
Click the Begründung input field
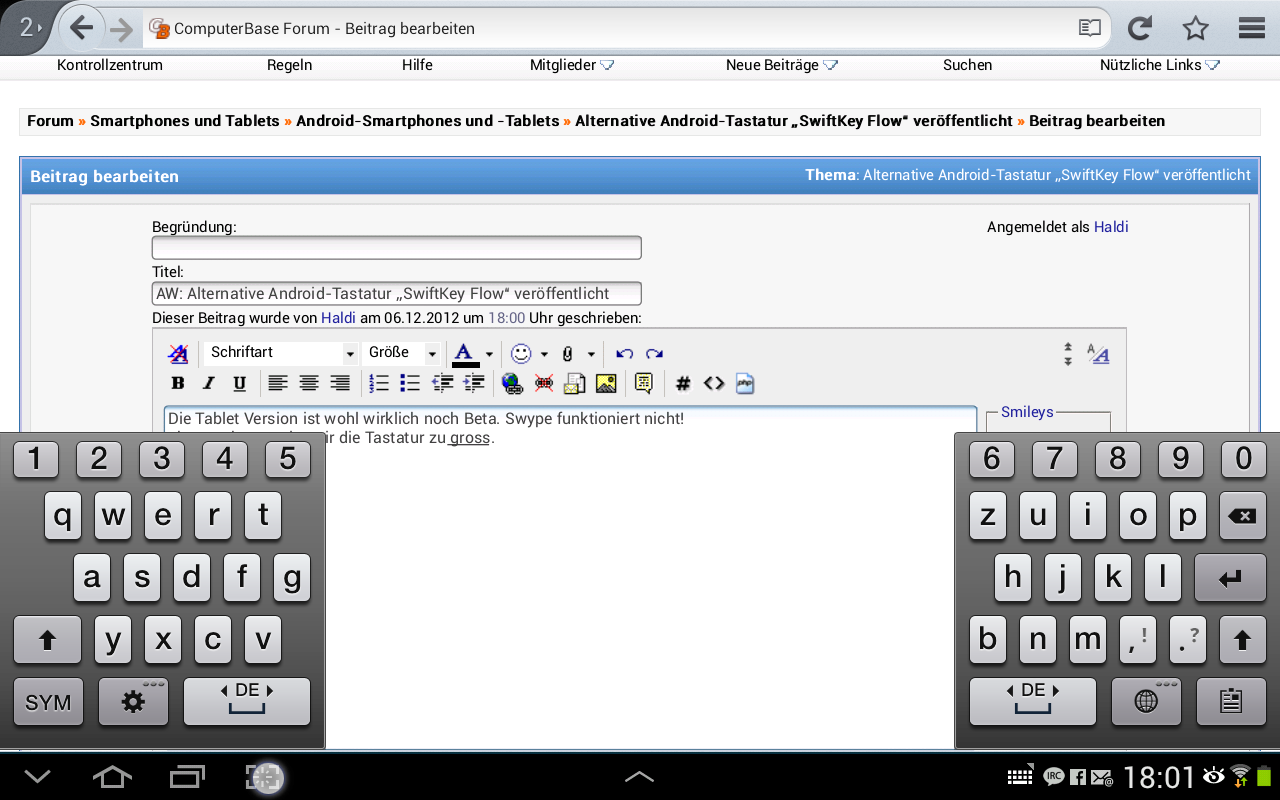396,248
